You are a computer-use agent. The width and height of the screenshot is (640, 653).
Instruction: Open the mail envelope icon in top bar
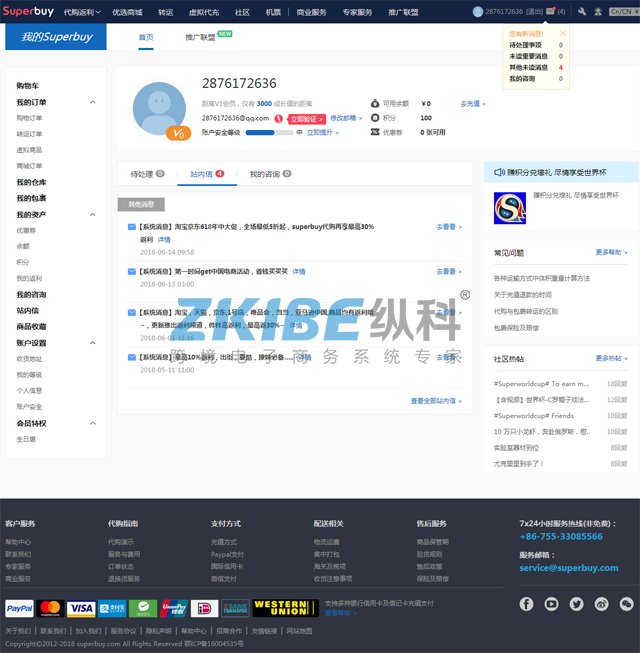[x=550, y=11]
